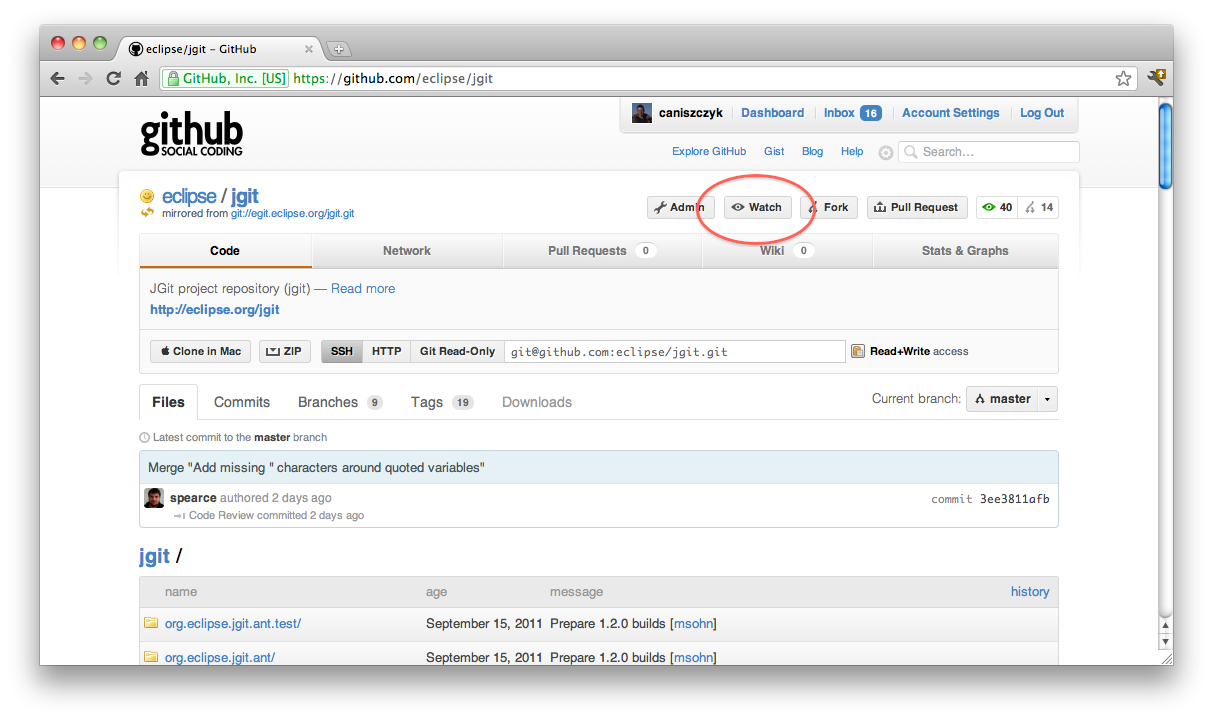
Task: Select the HTTP protocol option
Action: pyautogui.click(x=386, y=351)
